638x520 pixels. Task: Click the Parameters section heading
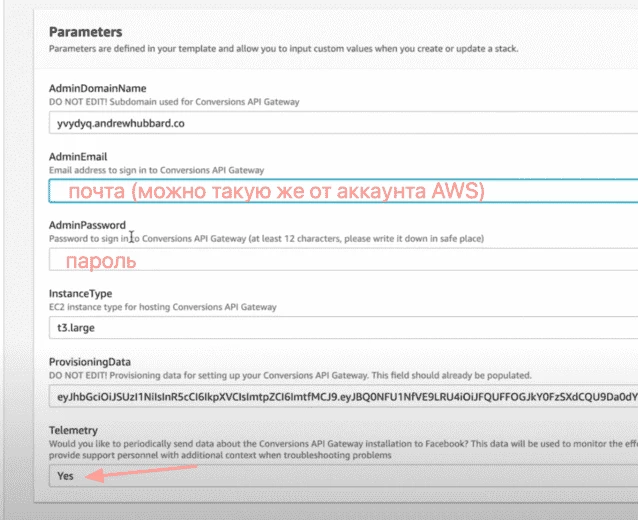pos(85,32)
